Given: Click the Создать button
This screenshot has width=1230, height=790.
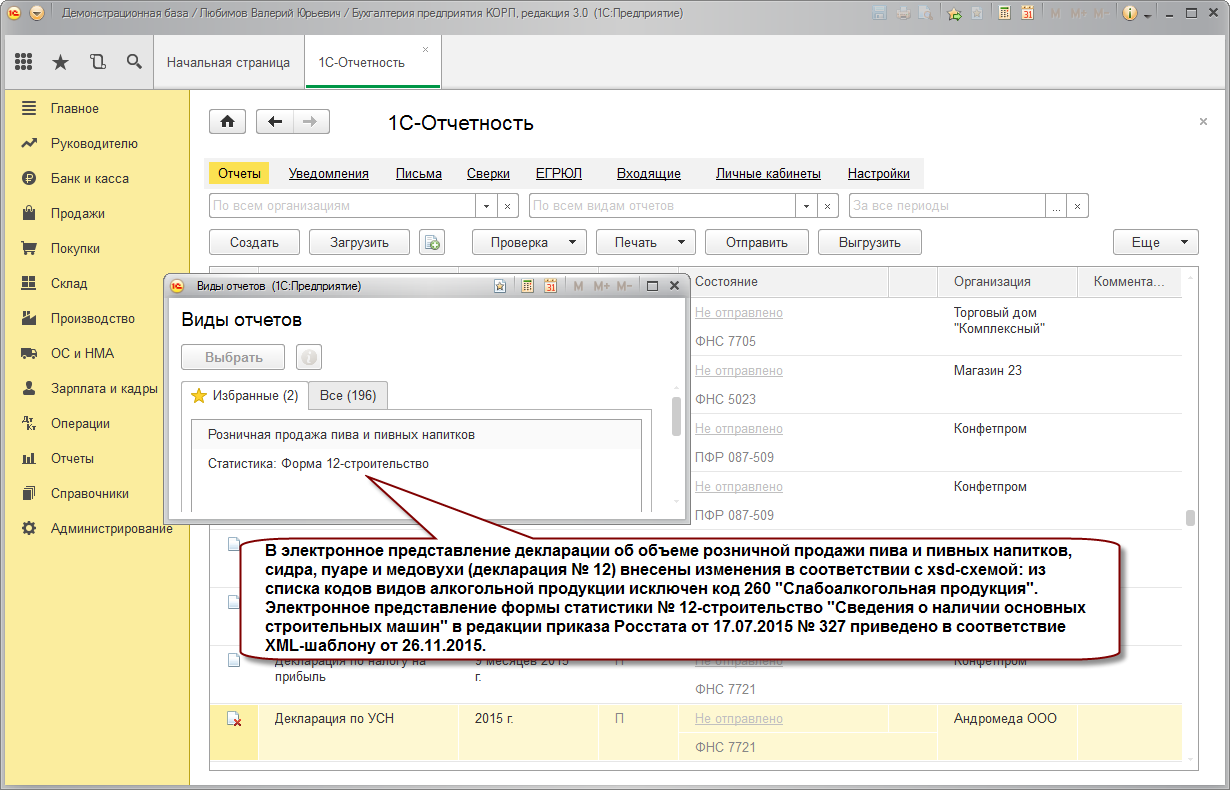Looking at the screenshot, I should tap(254, 242).
